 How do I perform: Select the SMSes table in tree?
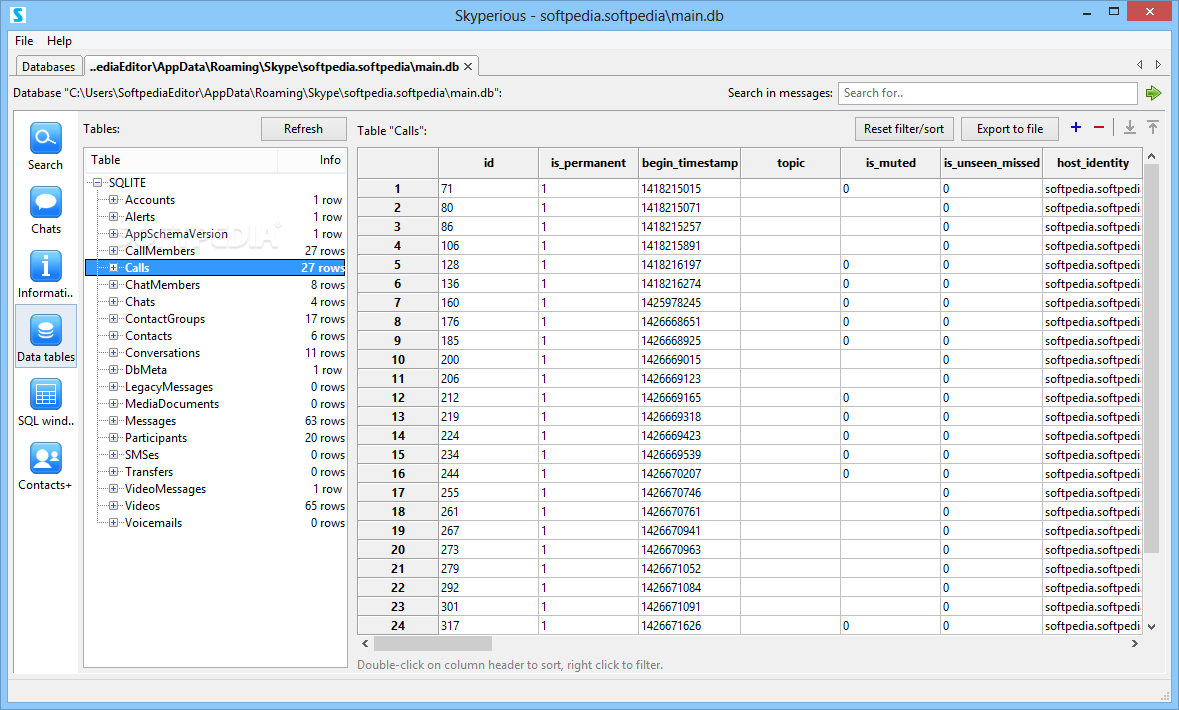coord(142,455)
